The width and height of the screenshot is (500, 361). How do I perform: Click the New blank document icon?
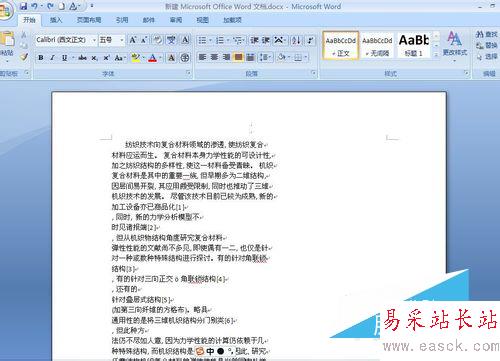(x=62, y=6)
